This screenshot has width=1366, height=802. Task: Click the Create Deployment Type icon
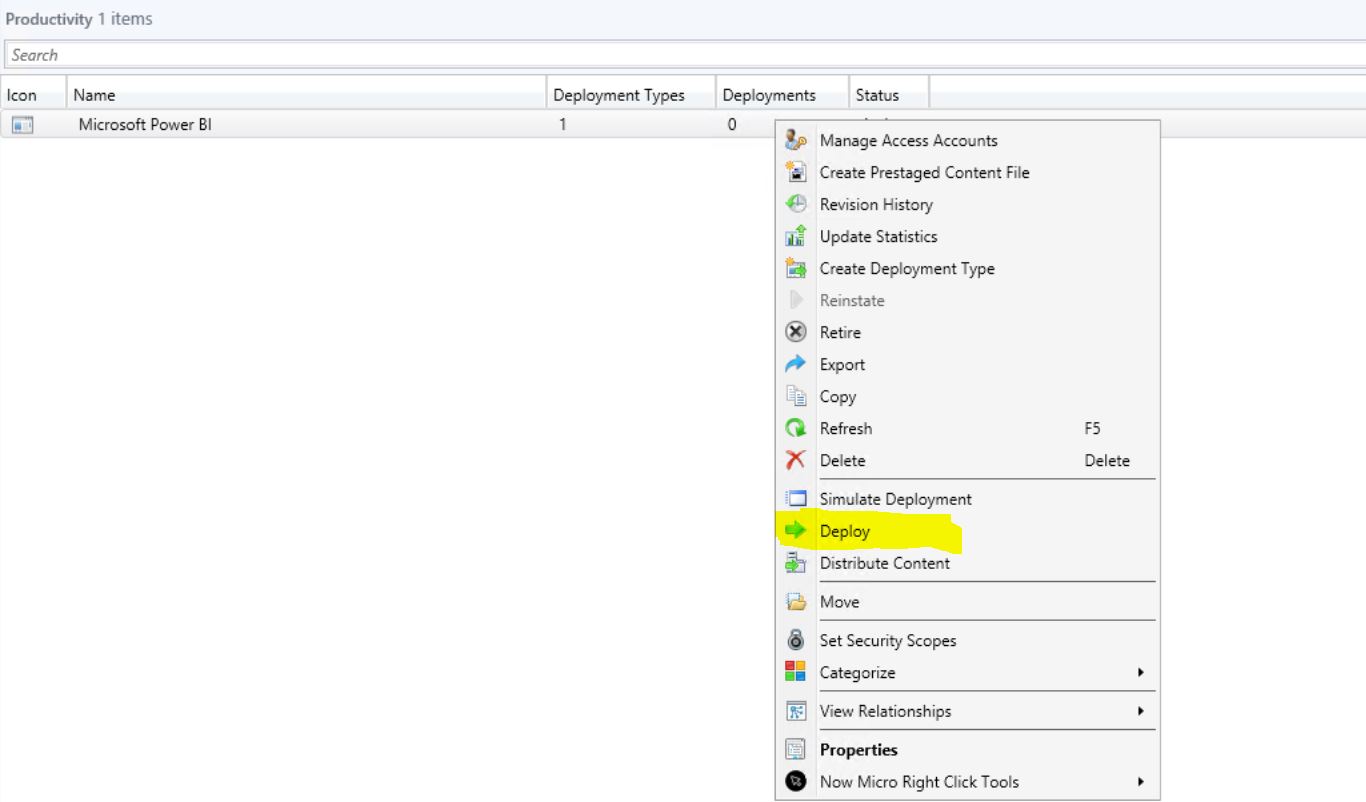(x=796, y=268)
